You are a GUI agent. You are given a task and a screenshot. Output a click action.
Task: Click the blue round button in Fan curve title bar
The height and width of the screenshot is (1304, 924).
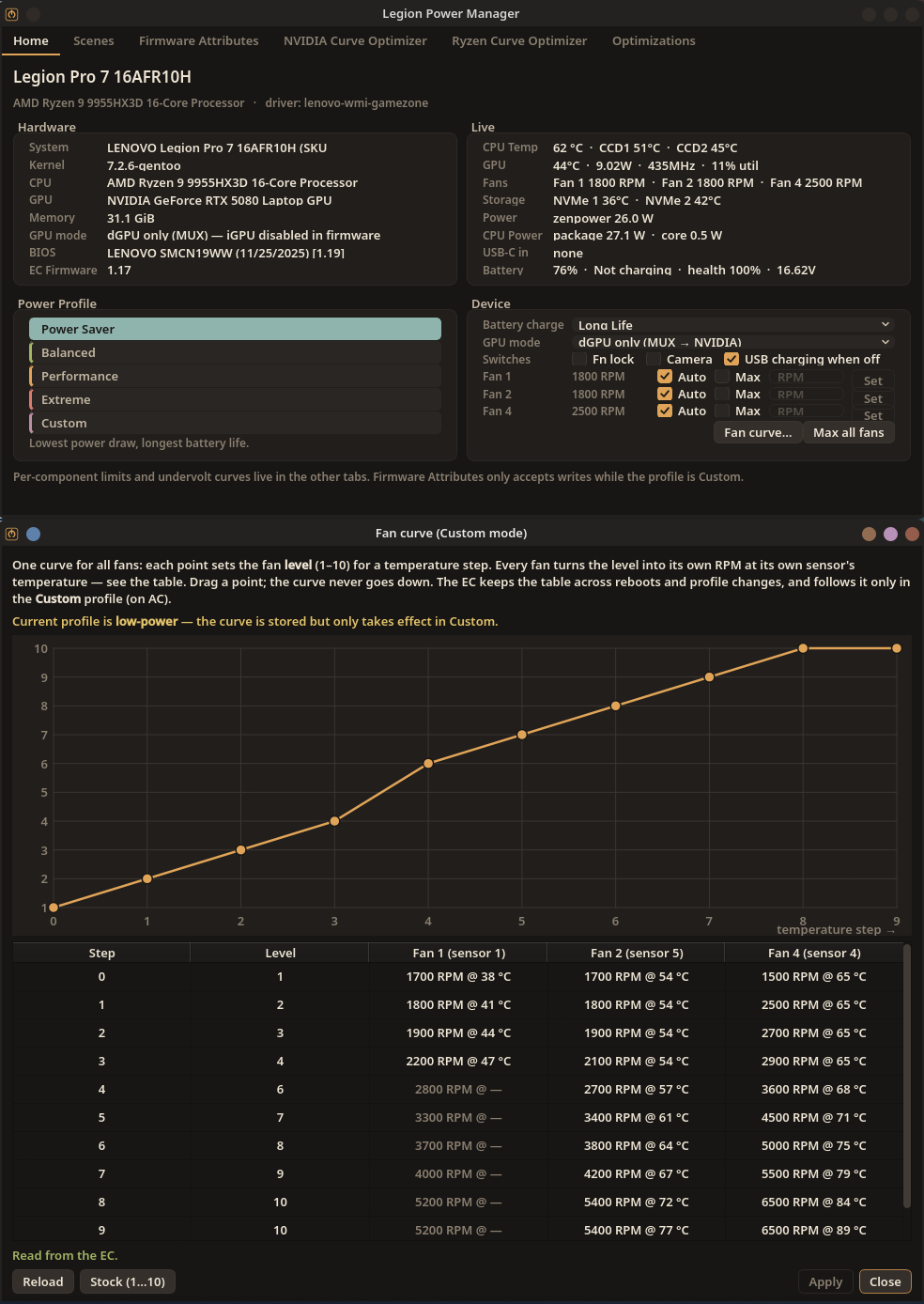(34, 534)
